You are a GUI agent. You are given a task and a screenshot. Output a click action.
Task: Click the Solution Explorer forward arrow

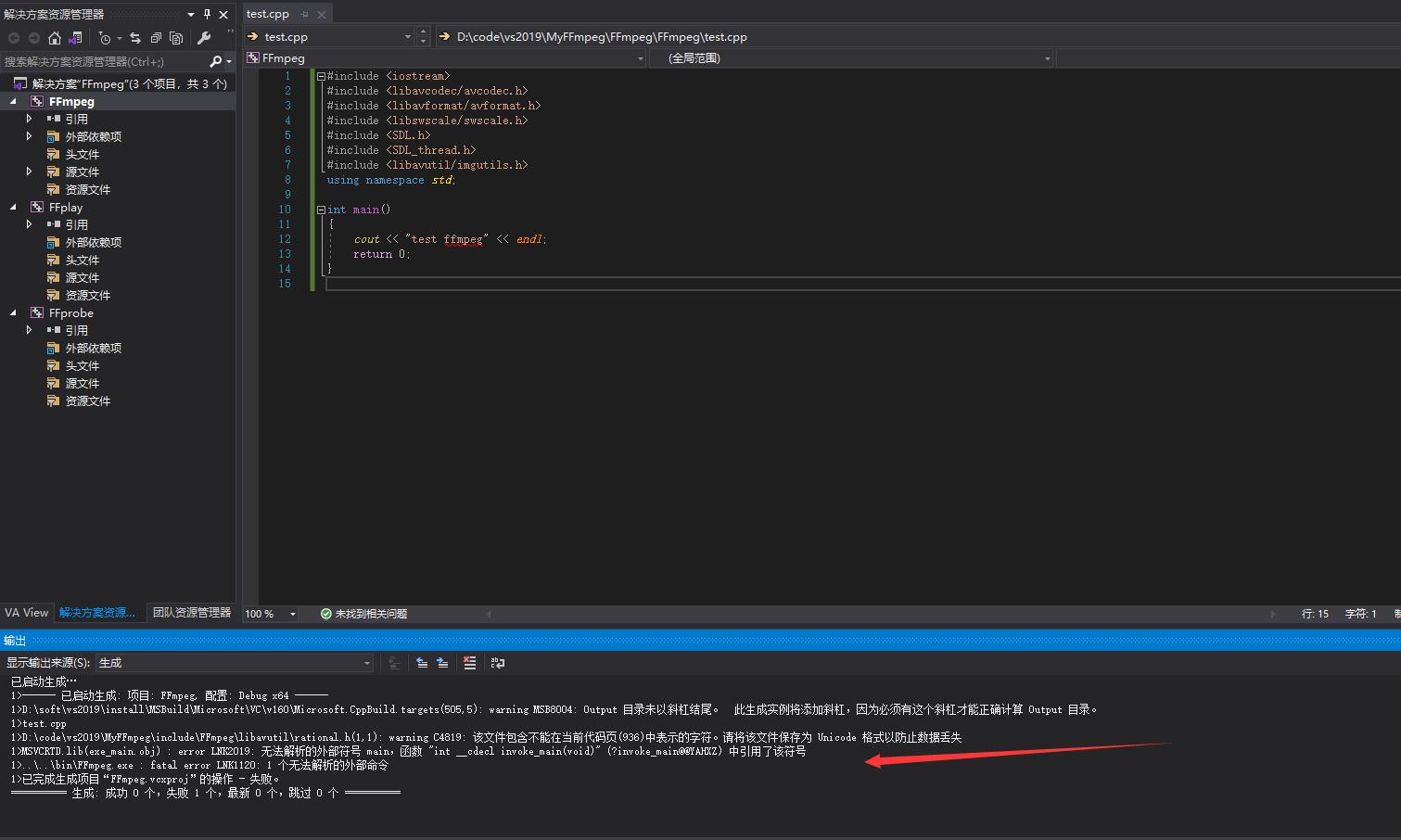pyautogui.click(x=34, y=38)
